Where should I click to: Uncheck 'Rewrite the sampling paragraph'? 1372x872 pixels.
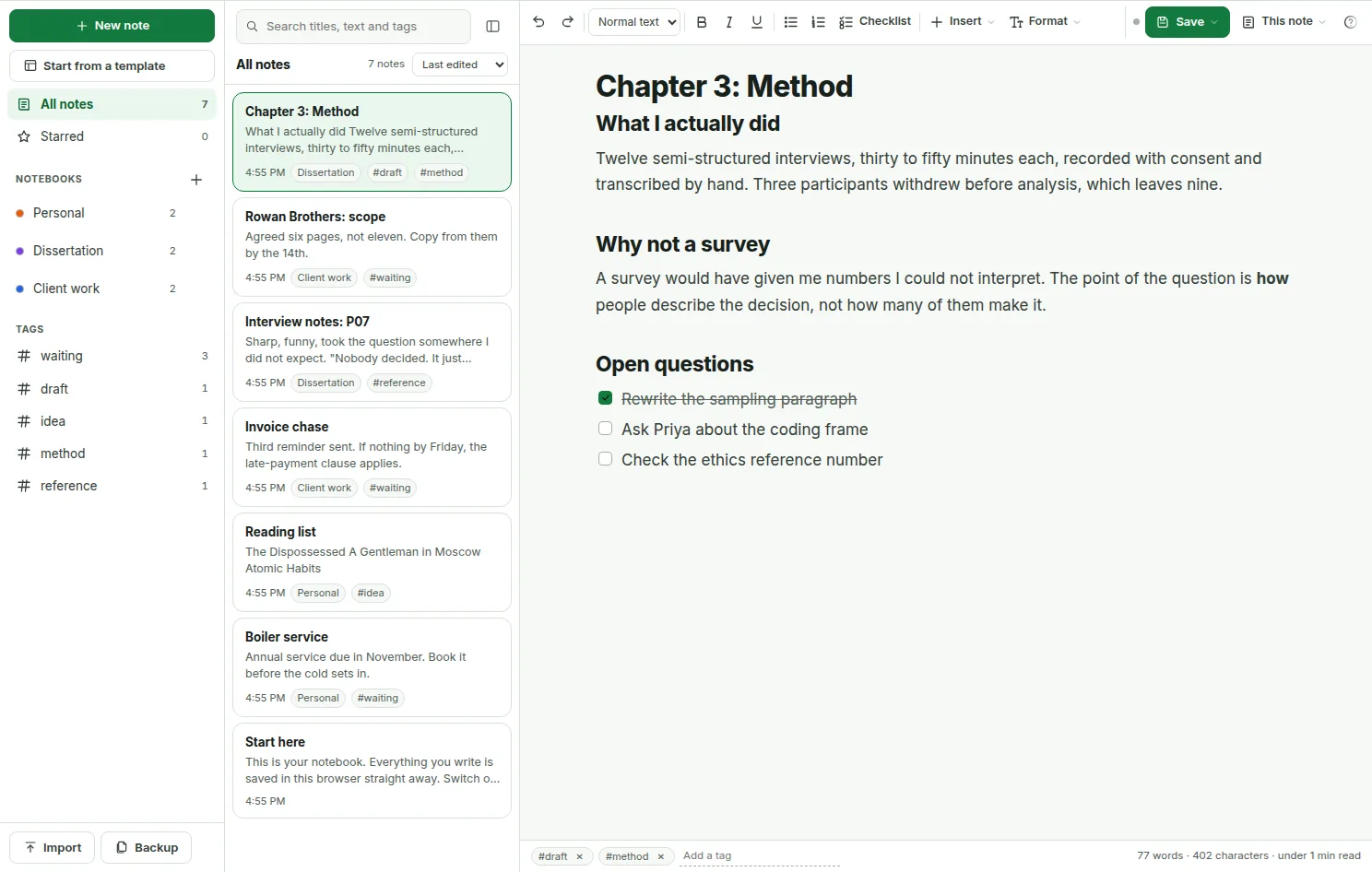(605, 398)
